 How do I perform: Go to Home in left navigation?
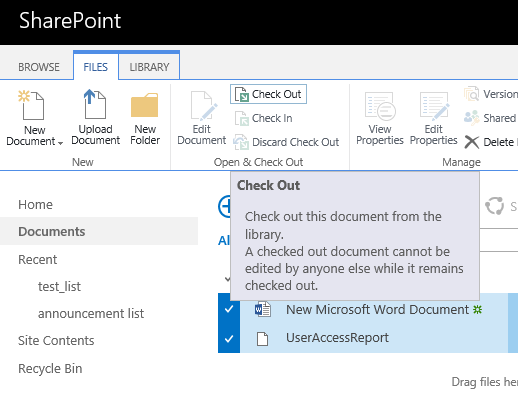tap(35, 204)
